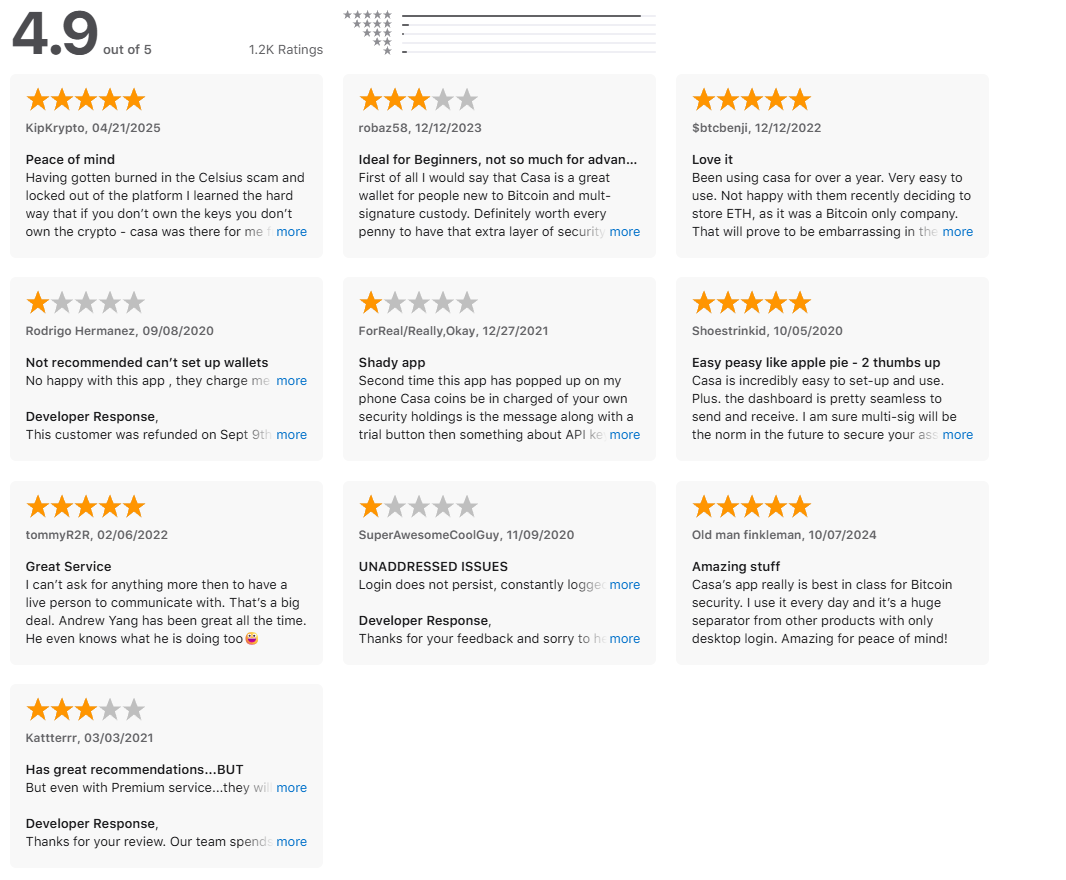Expand the developer response to Rodrigo Hermanez
This screenshot has height=880, width=1066.
coord(291,435)
